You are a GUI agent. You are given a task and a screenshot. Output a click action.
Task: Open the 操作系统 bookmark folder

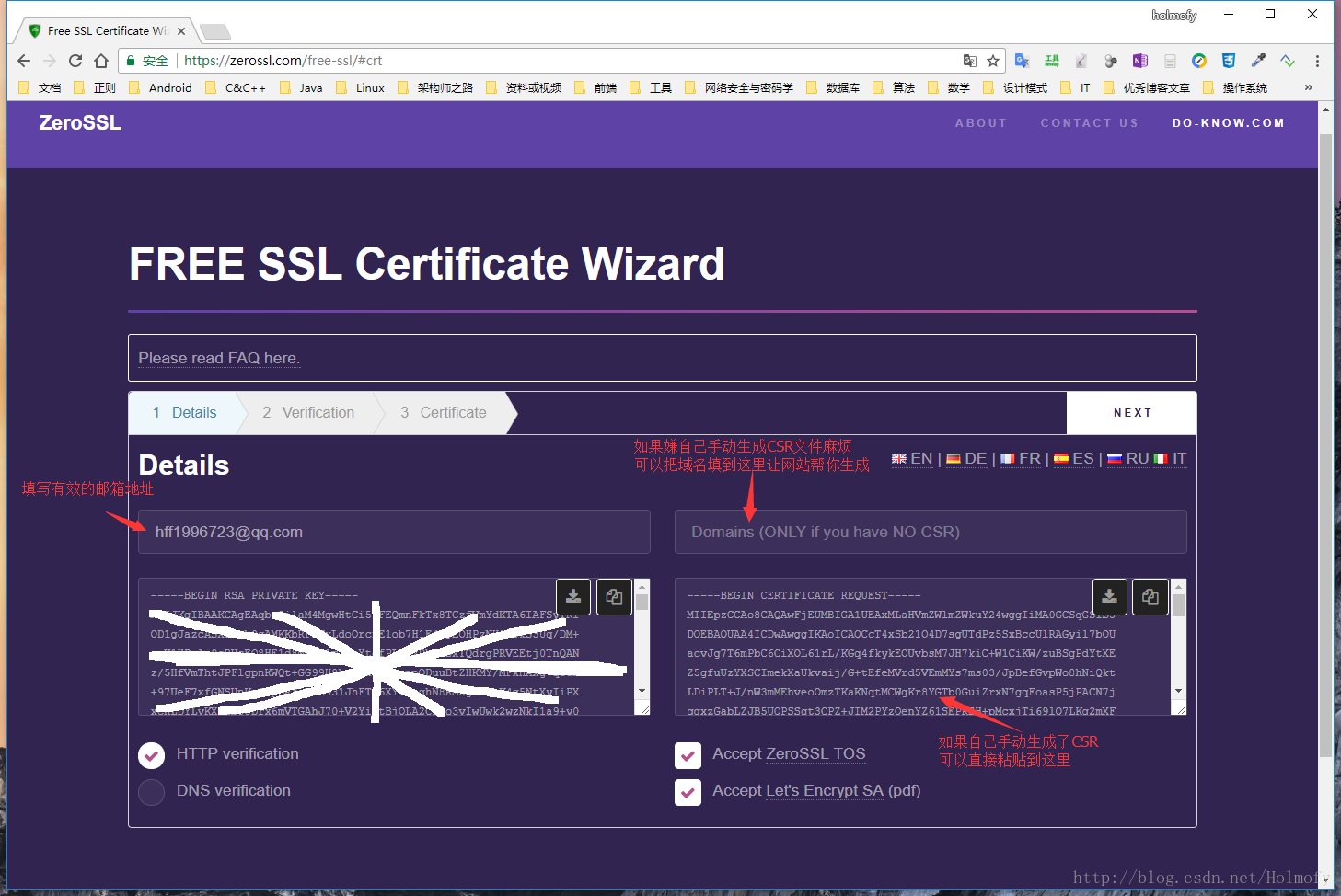[1235, 87]
